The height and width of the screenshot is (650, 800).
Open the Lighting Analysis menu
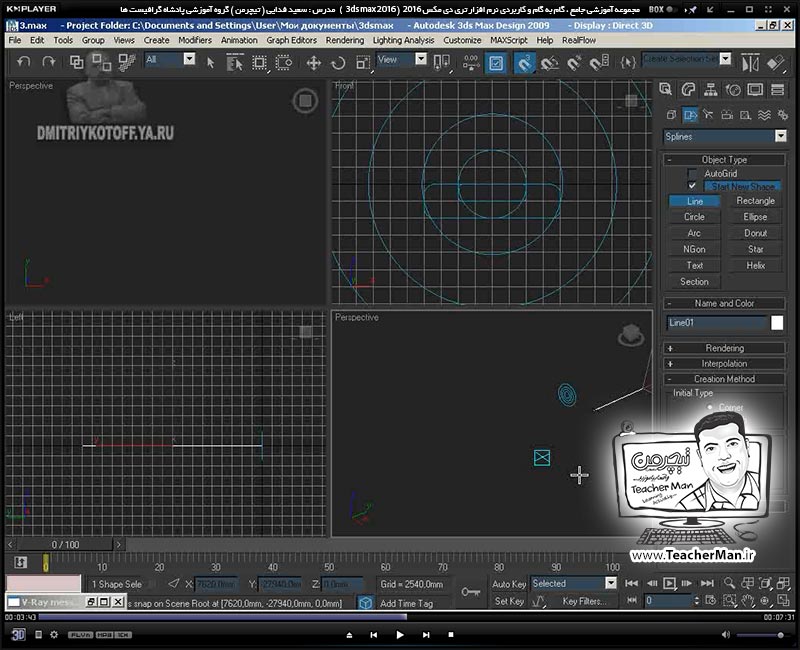point(403,40)
